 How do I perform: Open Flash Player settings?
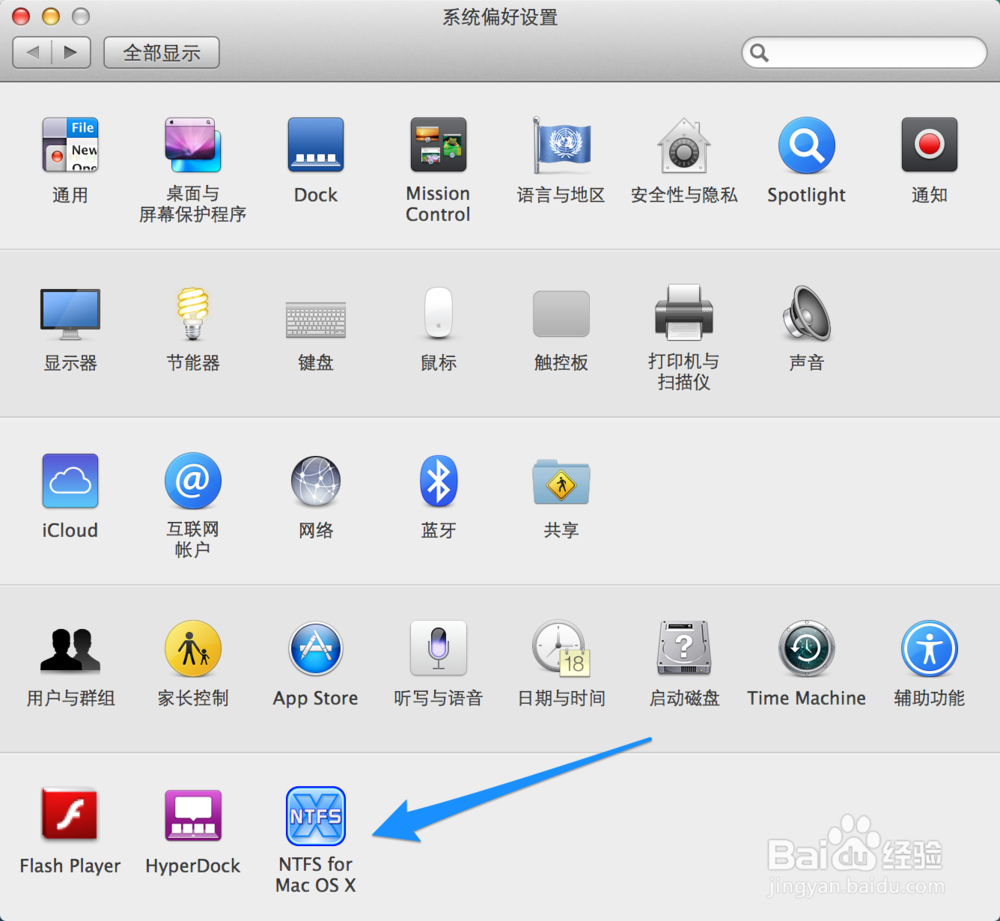click(x=69, y=817)
